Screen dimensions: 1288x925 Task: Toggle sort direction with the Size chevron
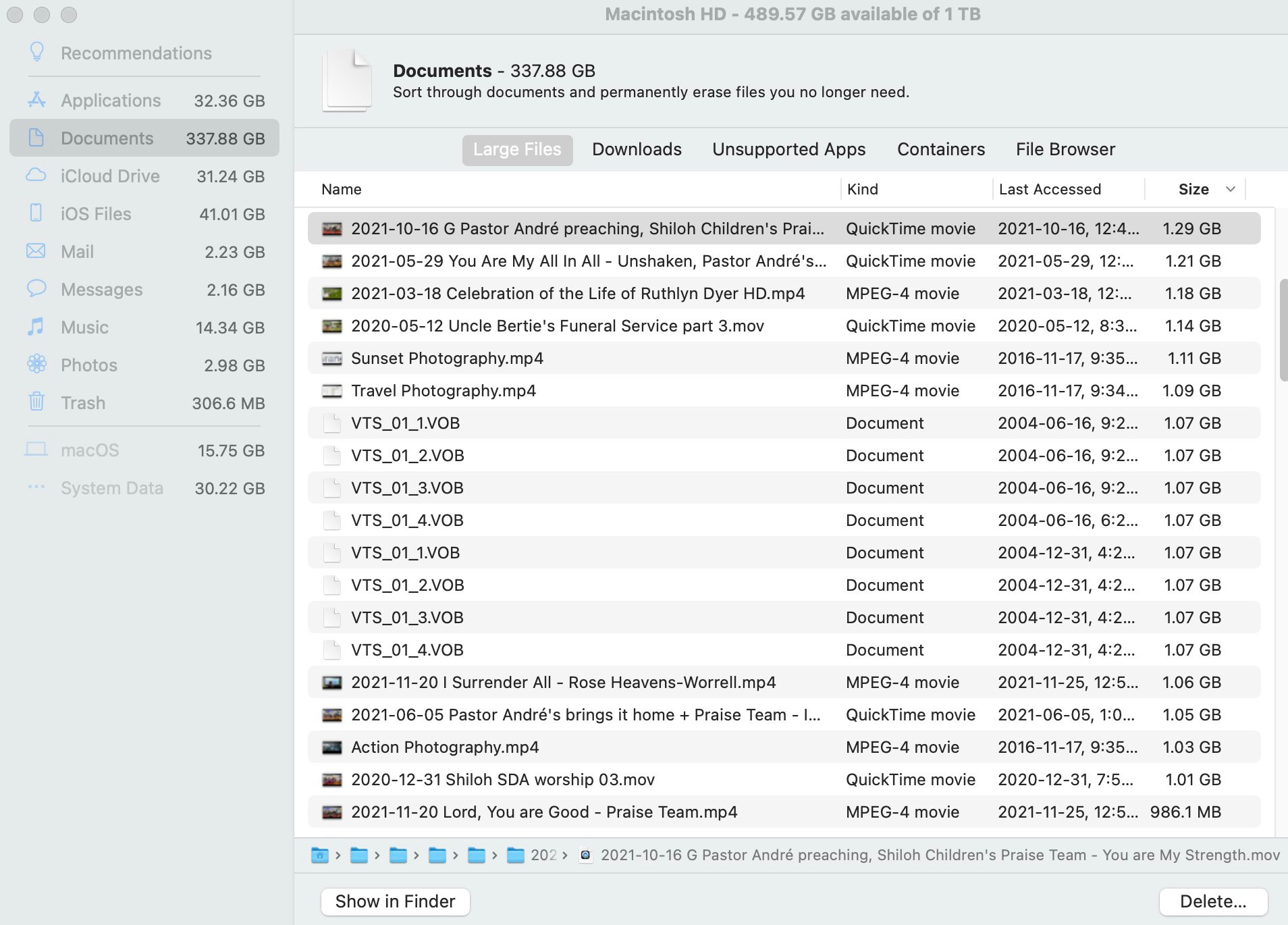(1231, 189)
